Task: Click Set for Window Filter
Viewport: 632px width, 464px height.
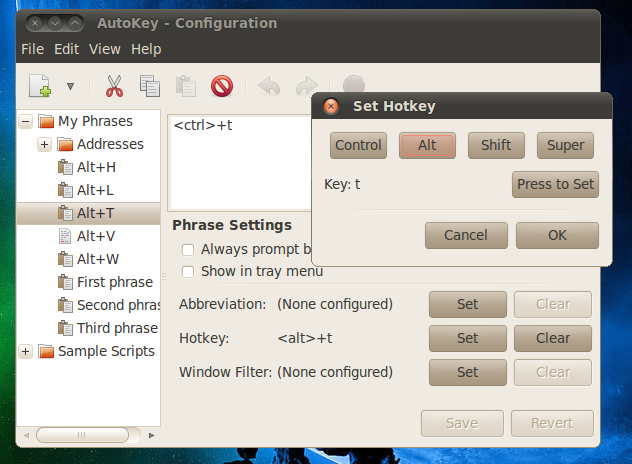Action: point(468,372)
